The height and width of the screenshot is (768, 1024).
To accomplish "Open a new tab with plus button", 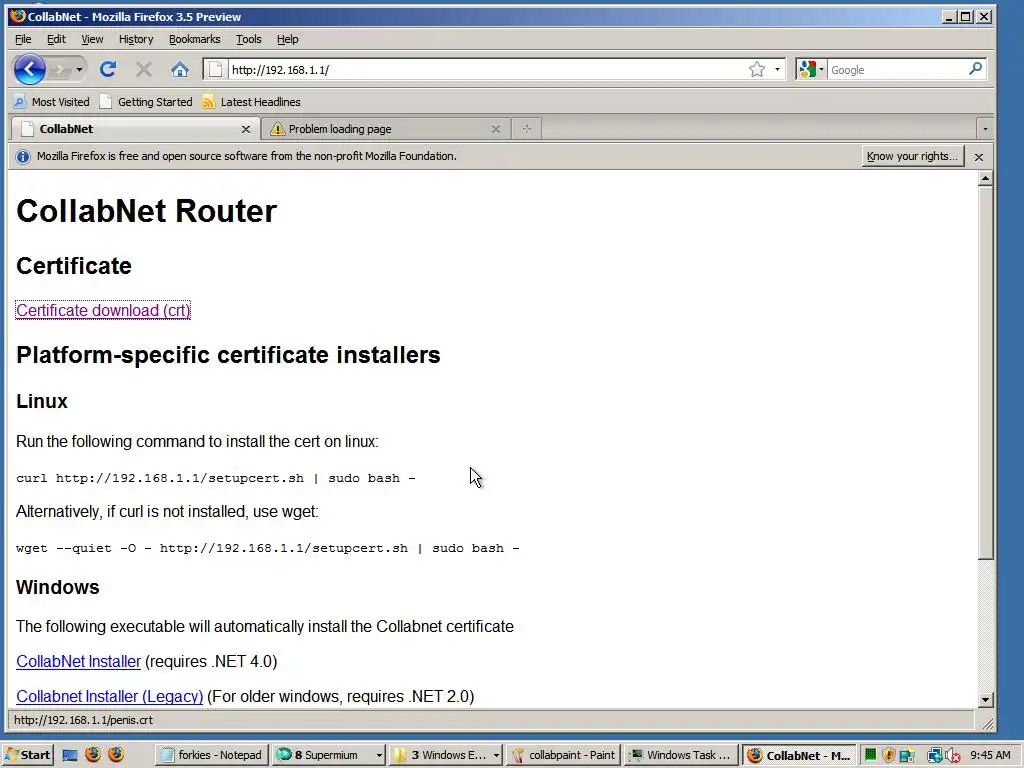I will [x=526, y=129].
